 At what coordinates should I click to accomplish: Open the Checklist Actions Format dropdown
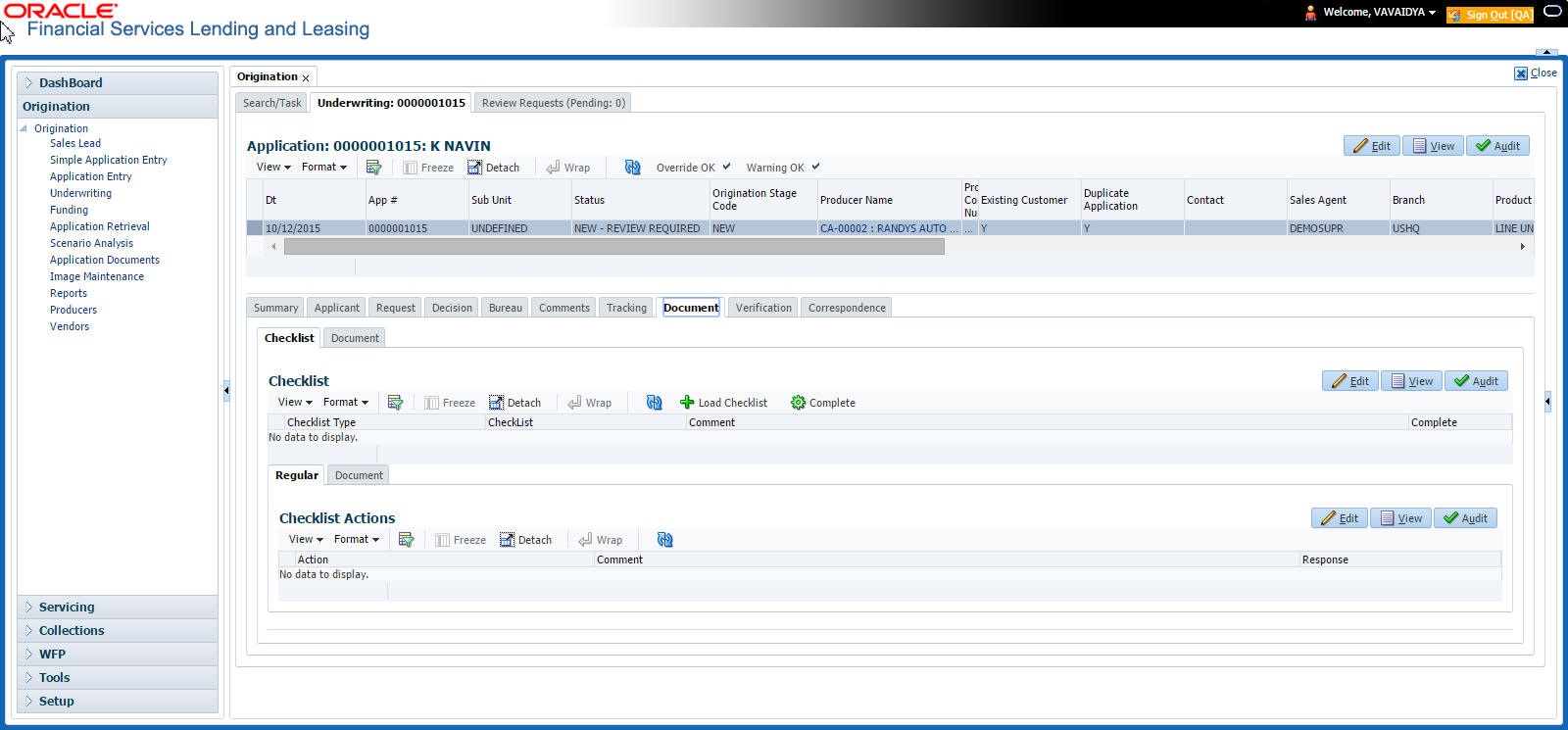pyautogui.click(x=357, y=539)
